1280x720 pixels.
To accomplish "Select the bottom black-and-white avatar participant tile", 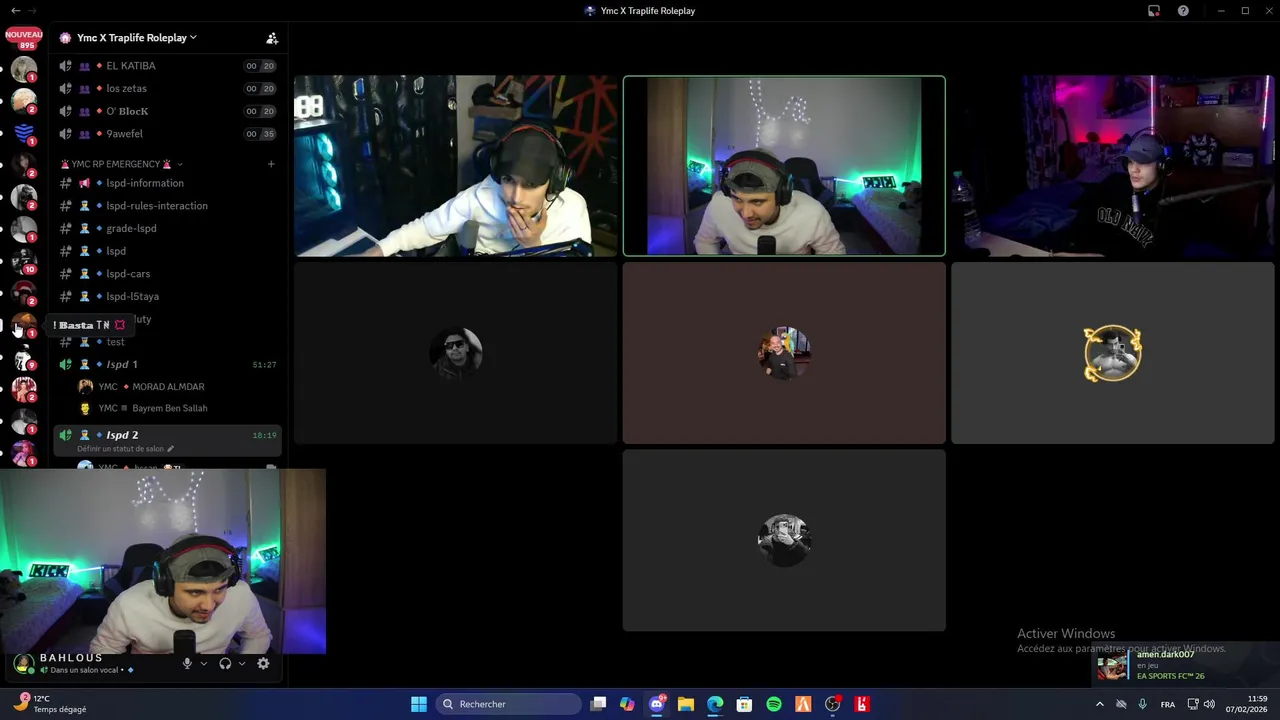I will (x=784, y=540).
